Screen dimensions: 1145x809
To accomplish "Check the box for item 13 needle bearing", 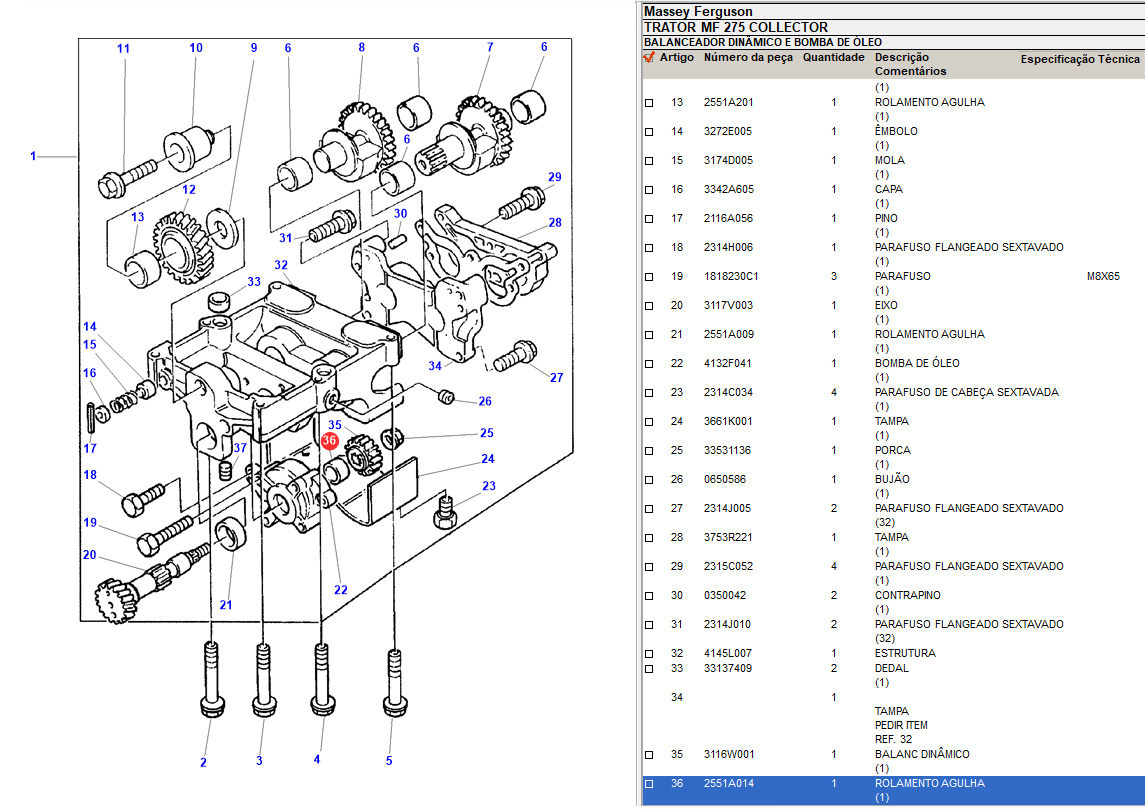I will click(x=649, y=103).
